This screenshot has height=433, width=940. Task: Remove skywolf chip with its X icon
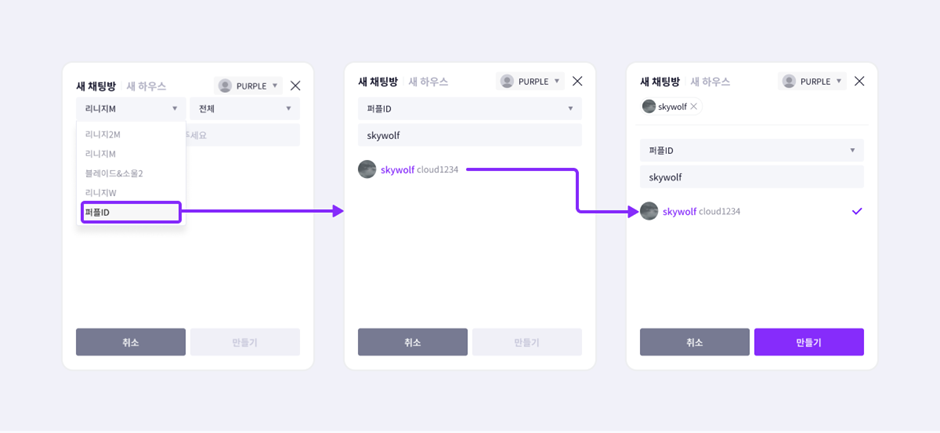694,107
